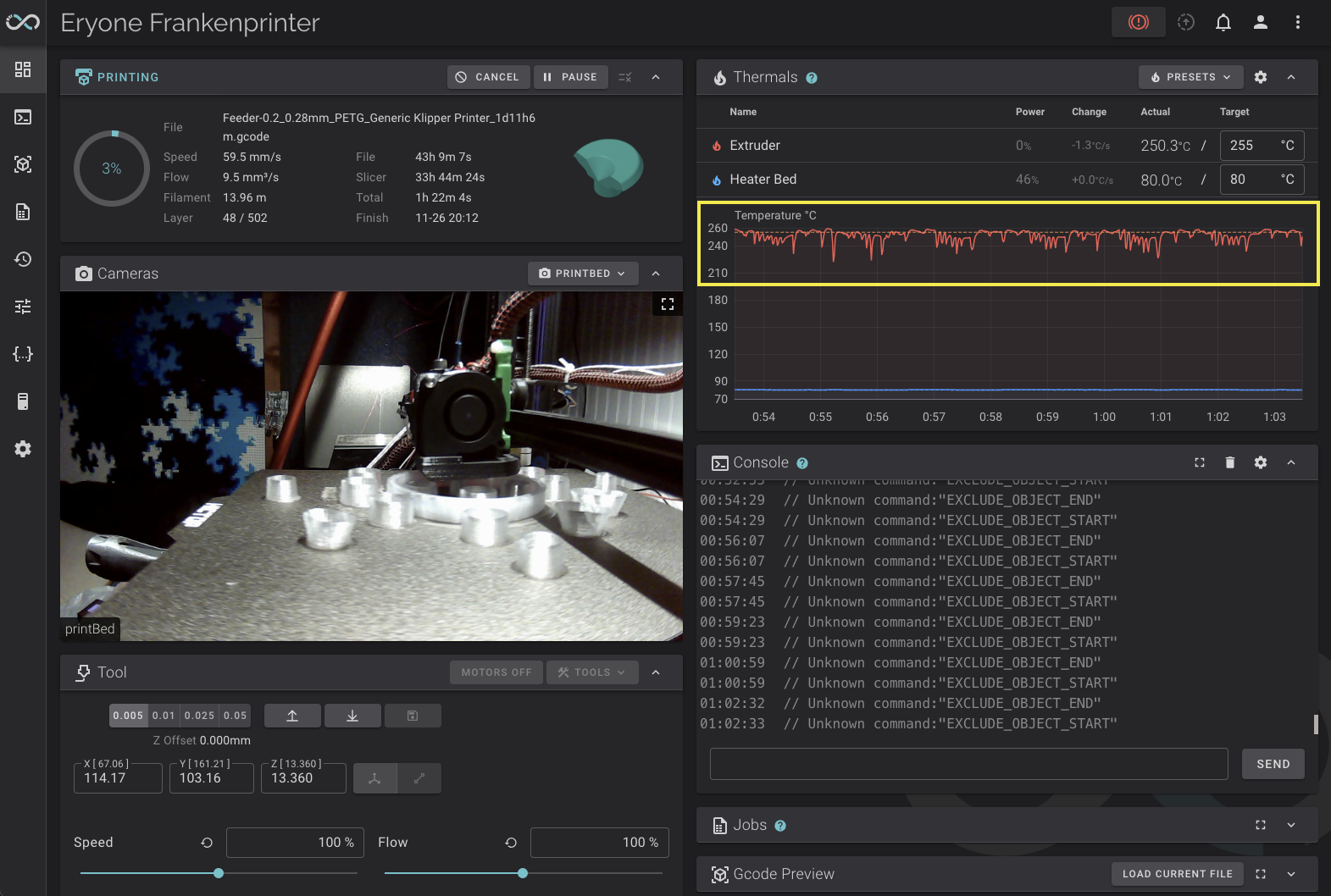Screen dimensions: 1331x896
Task: Open Console help question icon
Action: point(802,463)
